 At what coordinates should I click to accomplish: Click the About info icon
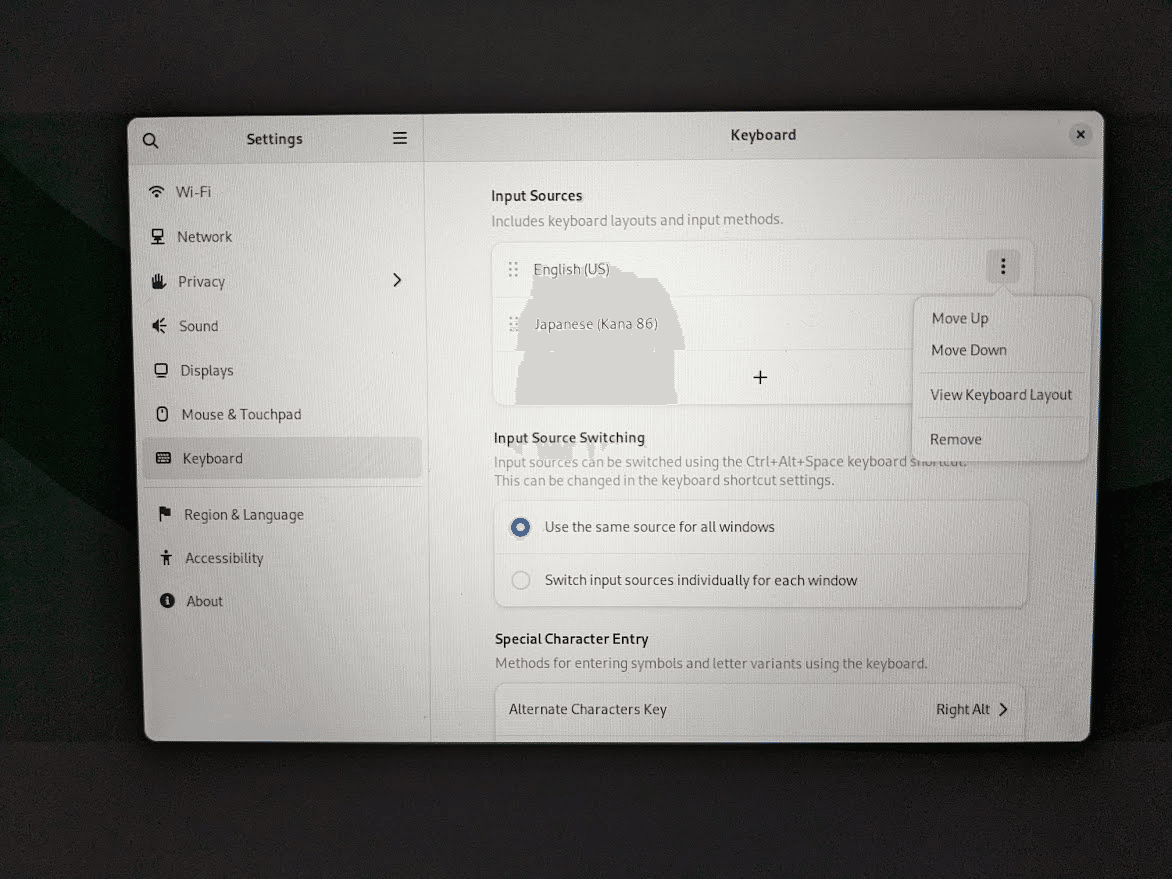click(x=167, y=601)
